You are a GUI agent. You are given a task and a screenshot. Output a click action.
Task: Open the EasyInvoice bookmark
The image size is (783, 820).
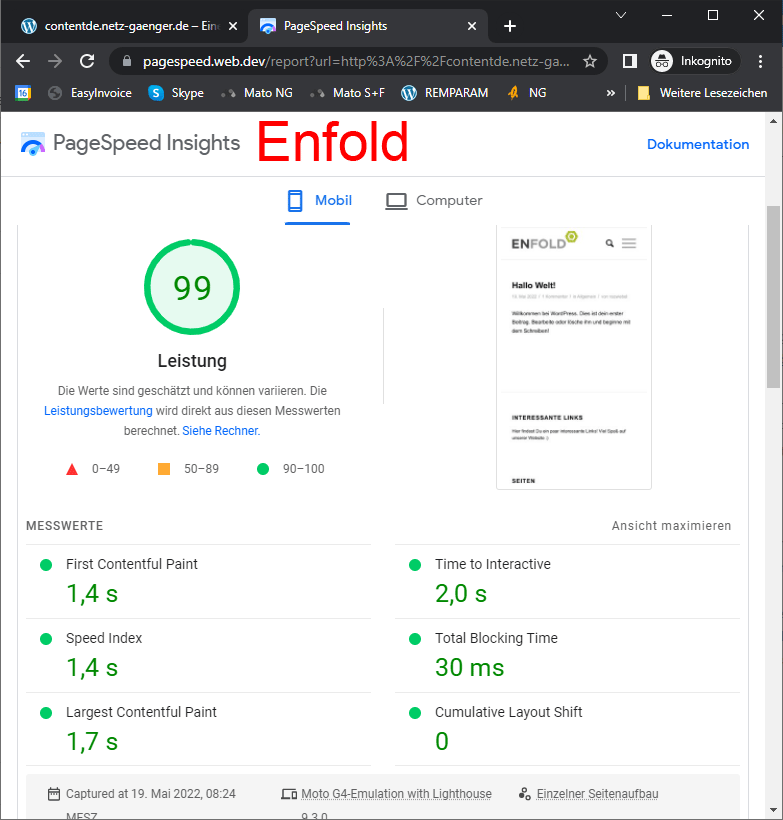click(90, 93)
